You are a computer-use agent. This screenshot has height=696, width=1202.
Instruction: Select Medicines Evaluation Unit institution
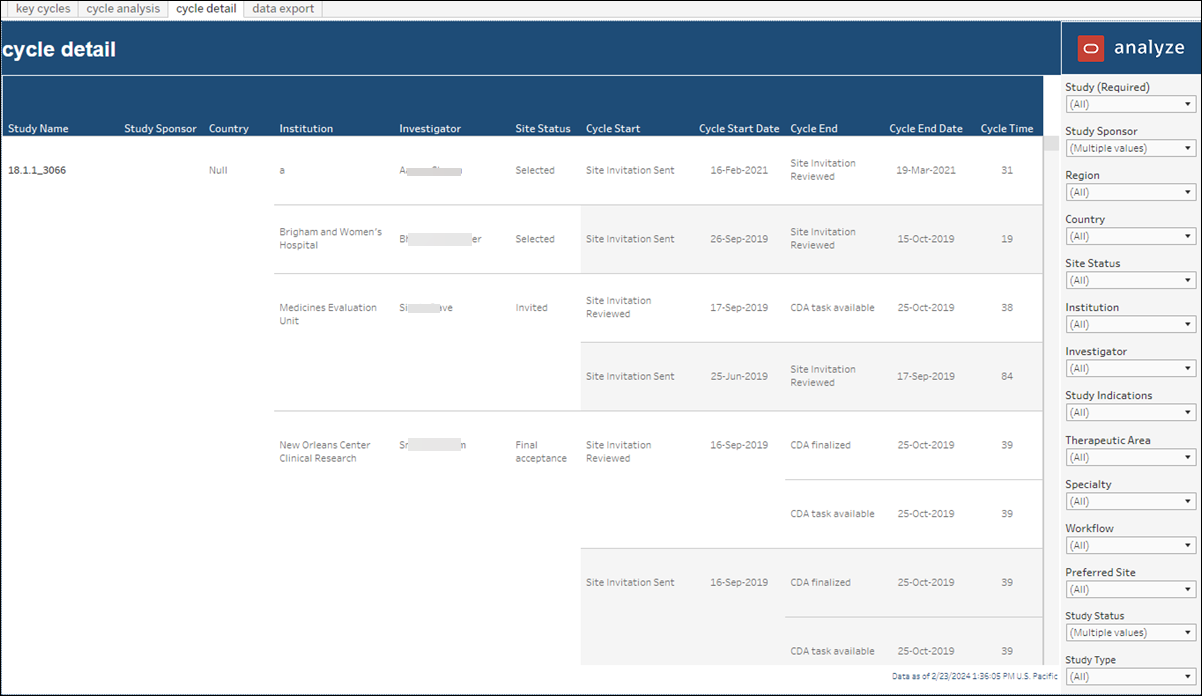(328, 314)
